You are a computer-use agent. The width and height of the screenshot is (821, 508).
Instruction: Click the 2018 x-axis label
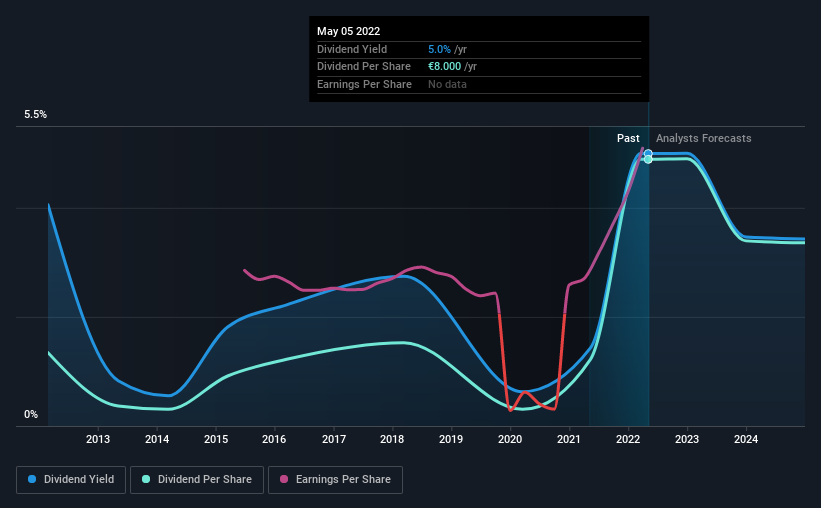coord(392,439)
